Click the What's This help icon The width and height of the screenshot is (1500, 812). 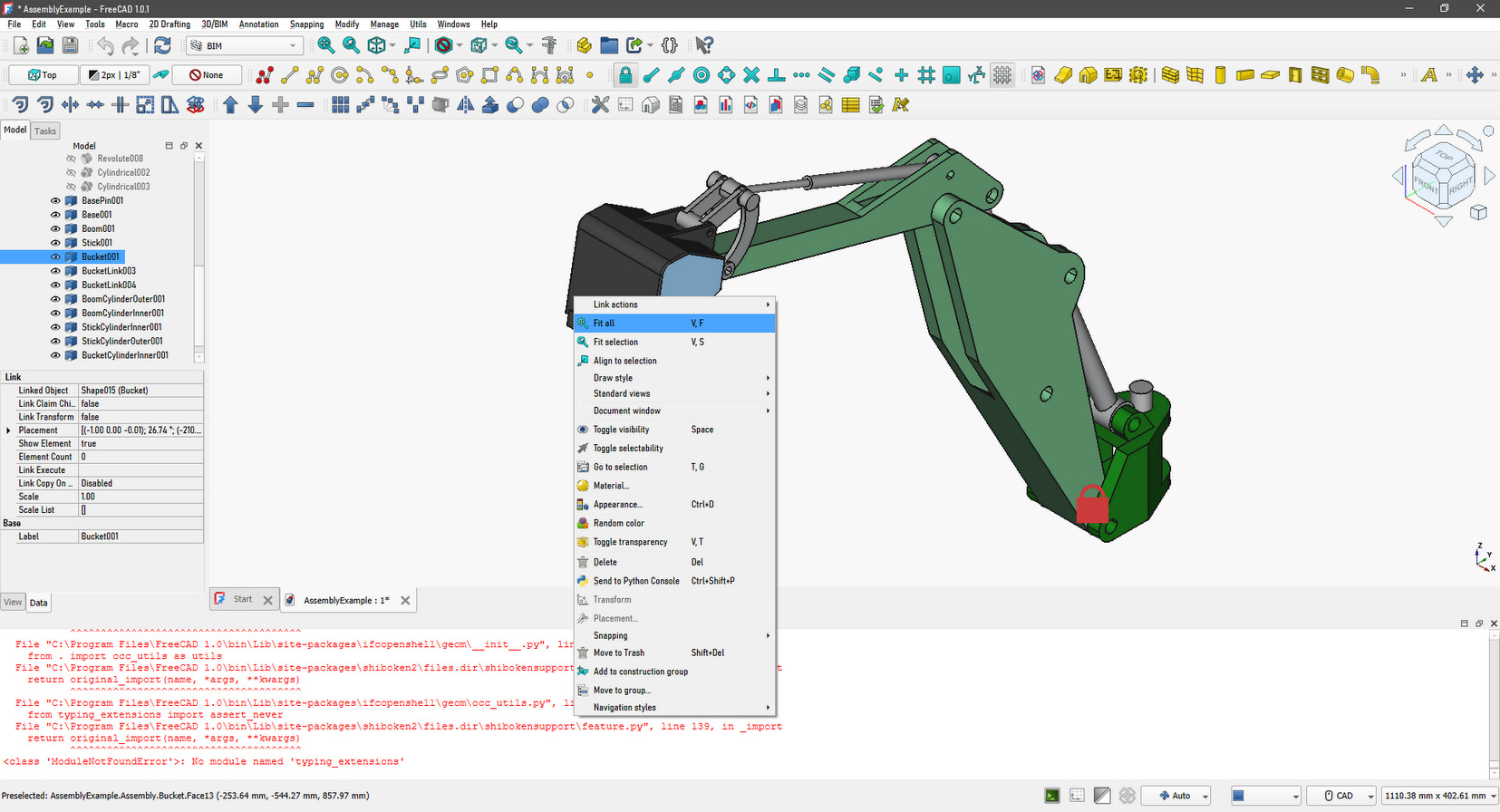click(704, 45)
